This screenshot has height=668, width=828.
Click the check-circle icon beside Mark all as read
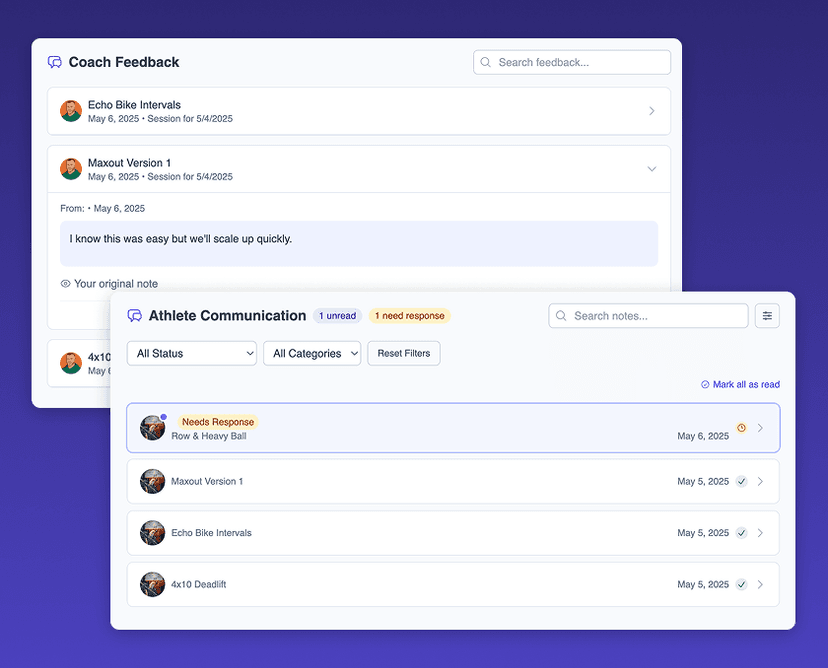705,384
